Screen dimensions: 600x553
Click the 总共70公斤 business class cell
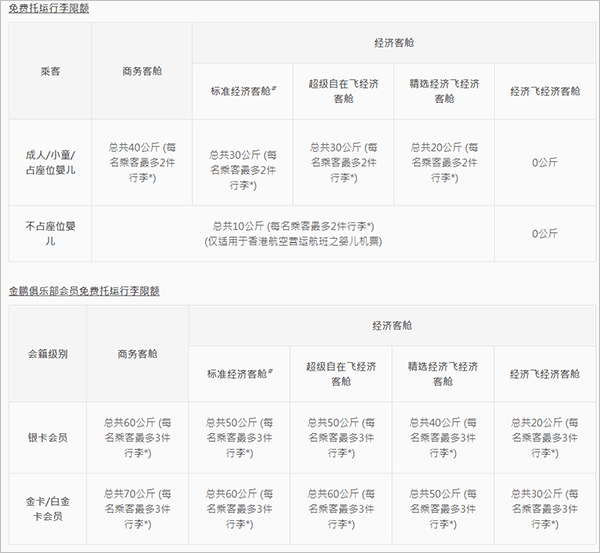tap(137, 508)
